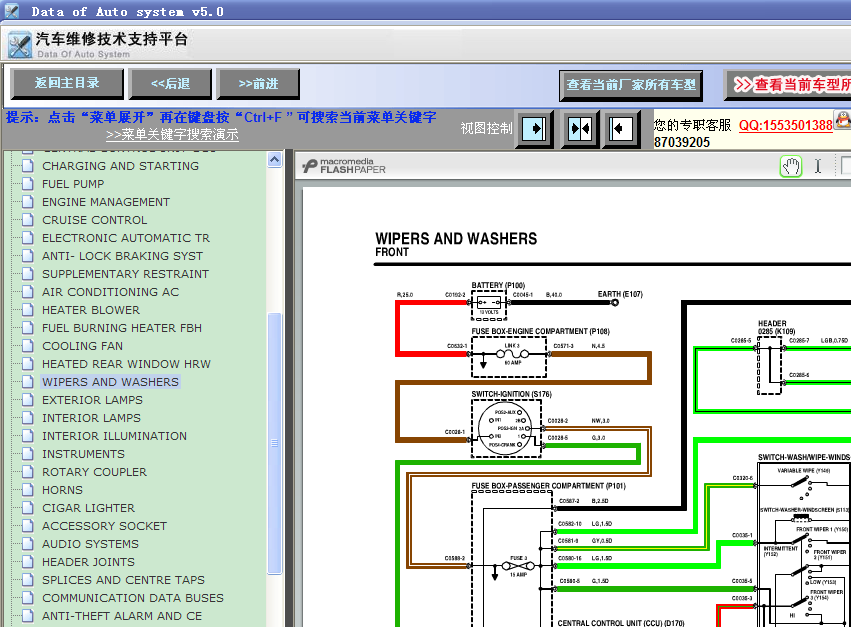Click the document icon beside CRUISE CONTROL
Image resolution: width=851 pixels, height=627 pixels.
[28, 220]
